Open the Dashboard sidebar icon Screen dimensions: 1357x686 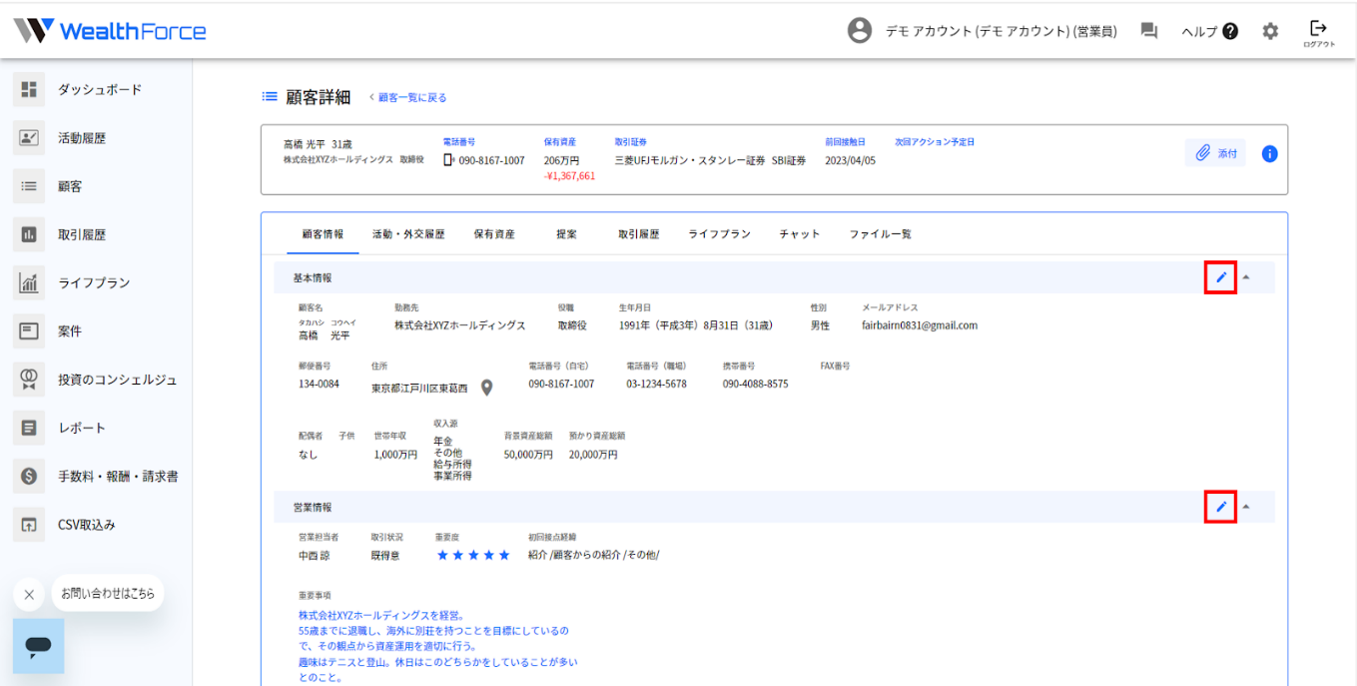pyautogui.click(x=29, y=89)
